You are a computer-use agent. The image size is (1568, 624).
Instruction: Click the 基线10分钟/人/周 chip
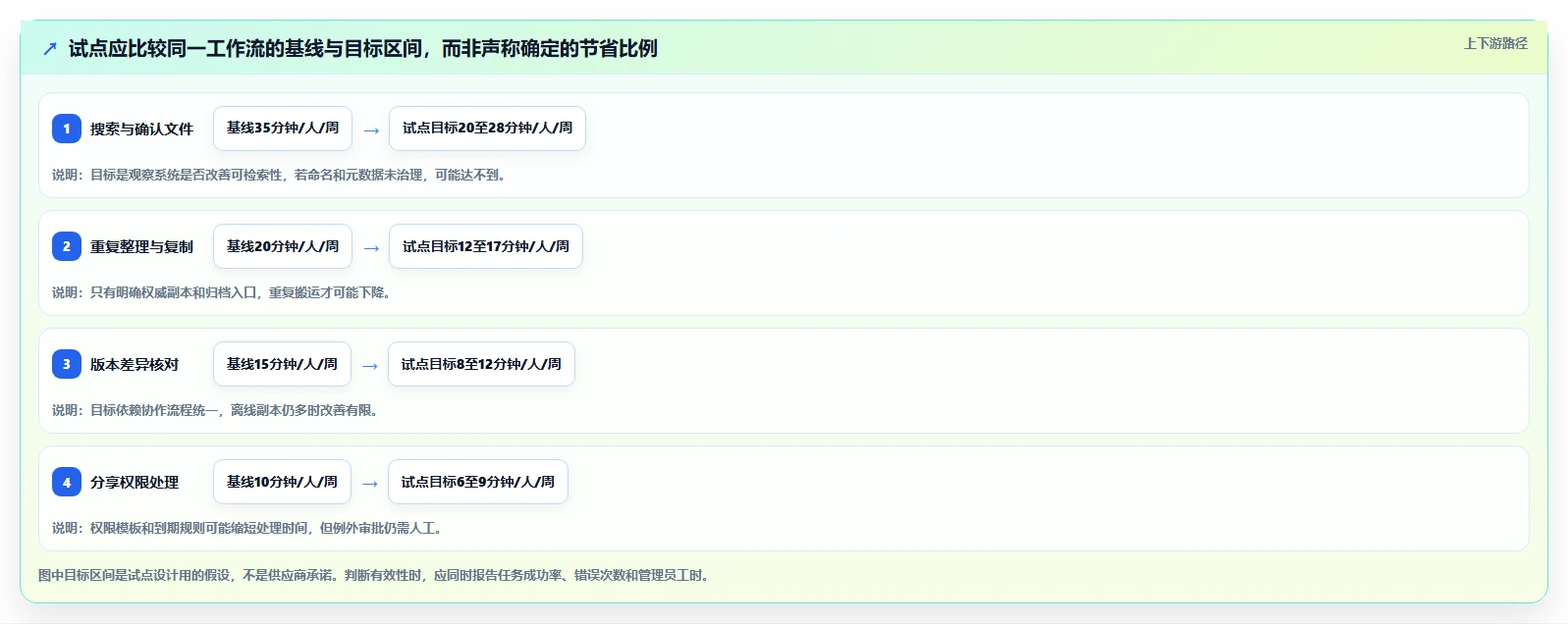(x=282, y=482)
